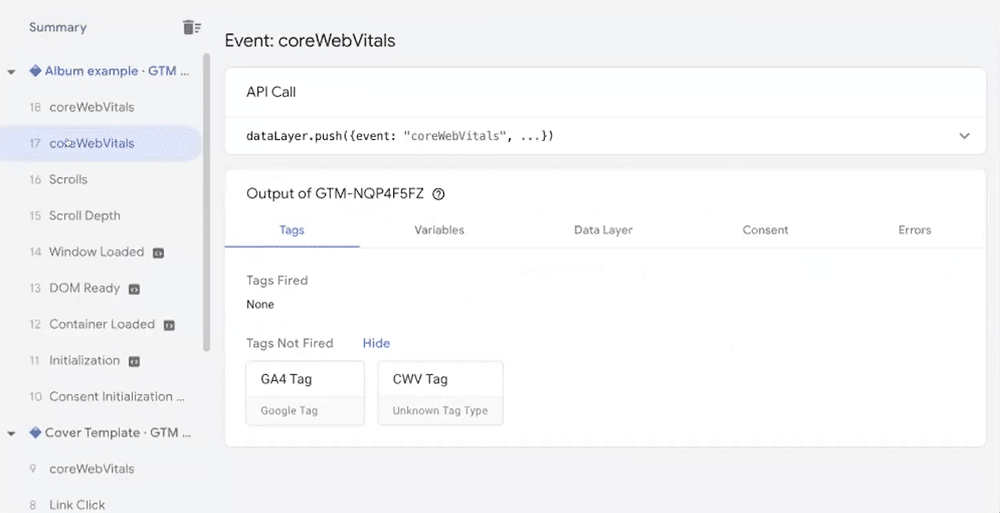This screenshot has height=513, width=1000.
Task: Select event 11 Initialization
Action: [x=101, y=361]
